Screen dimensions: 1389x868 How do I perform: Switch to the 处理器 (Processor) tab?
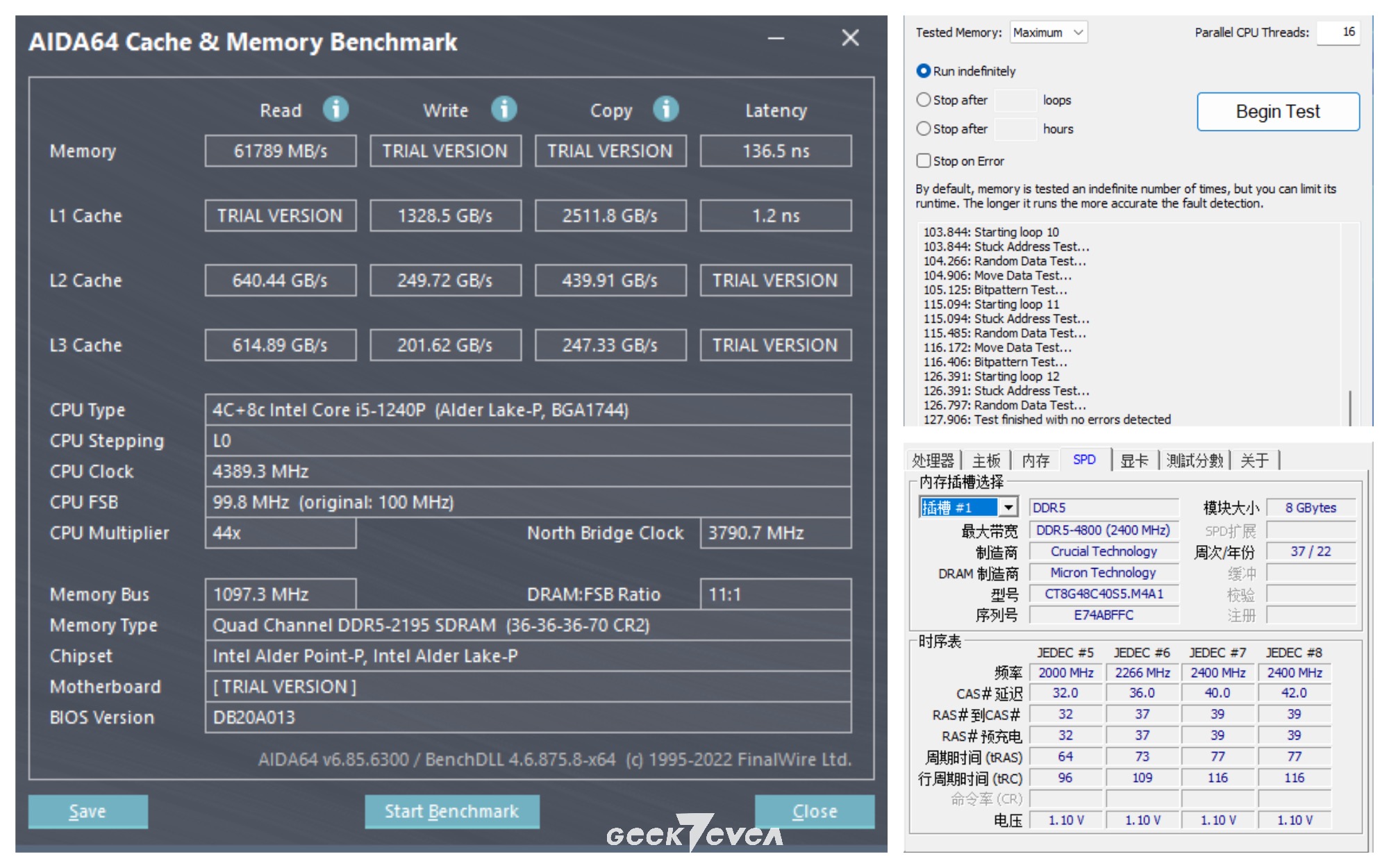pyautogui.click(x=933, y=458)
